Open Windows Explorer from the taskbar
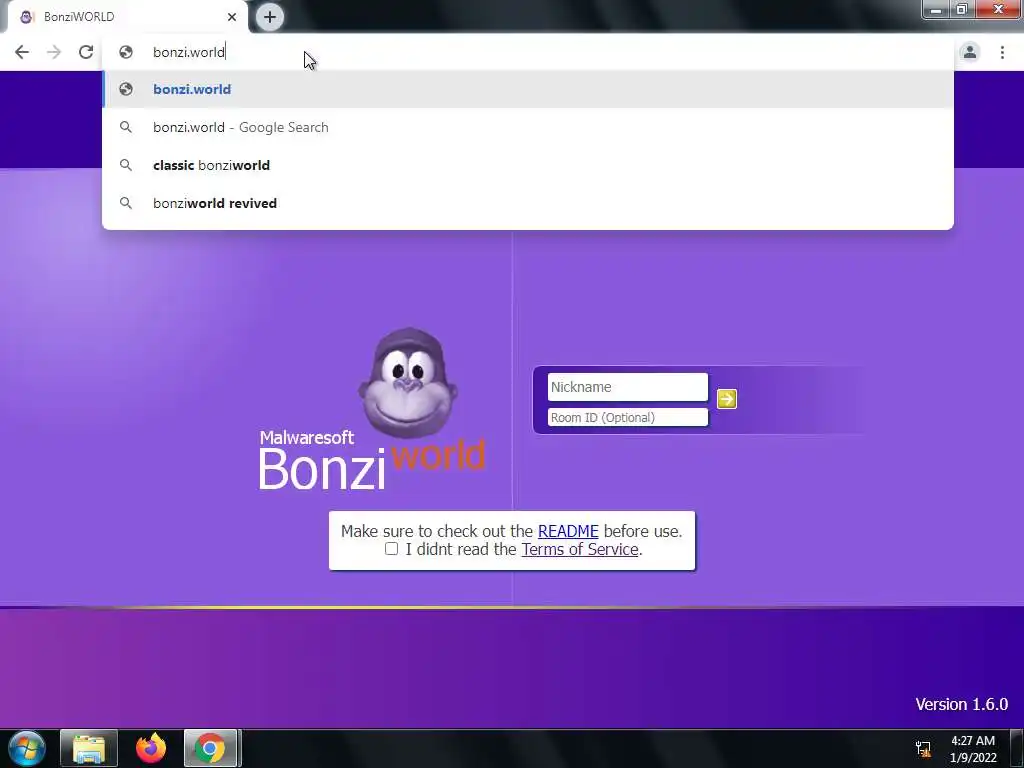This screenshot has height=768, width=1024. tap(89, 748)
